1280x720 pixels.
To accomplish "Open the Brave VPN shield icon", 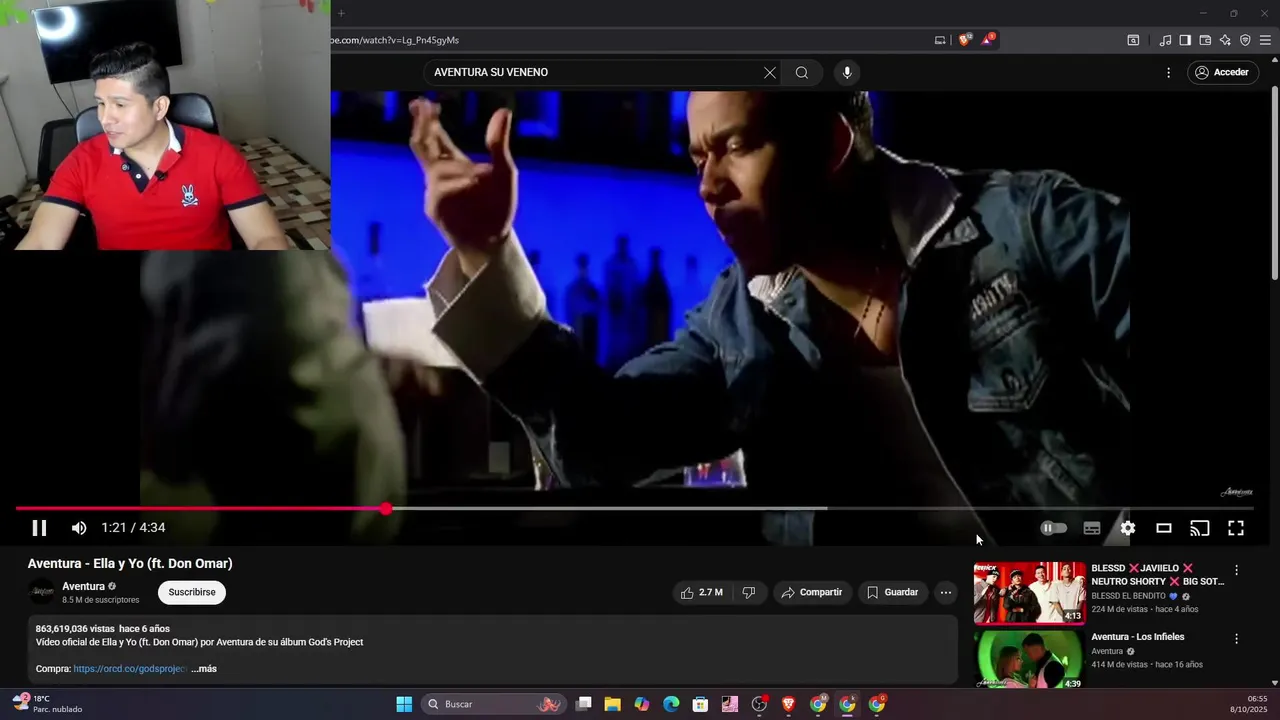I will click(1245, 40).
